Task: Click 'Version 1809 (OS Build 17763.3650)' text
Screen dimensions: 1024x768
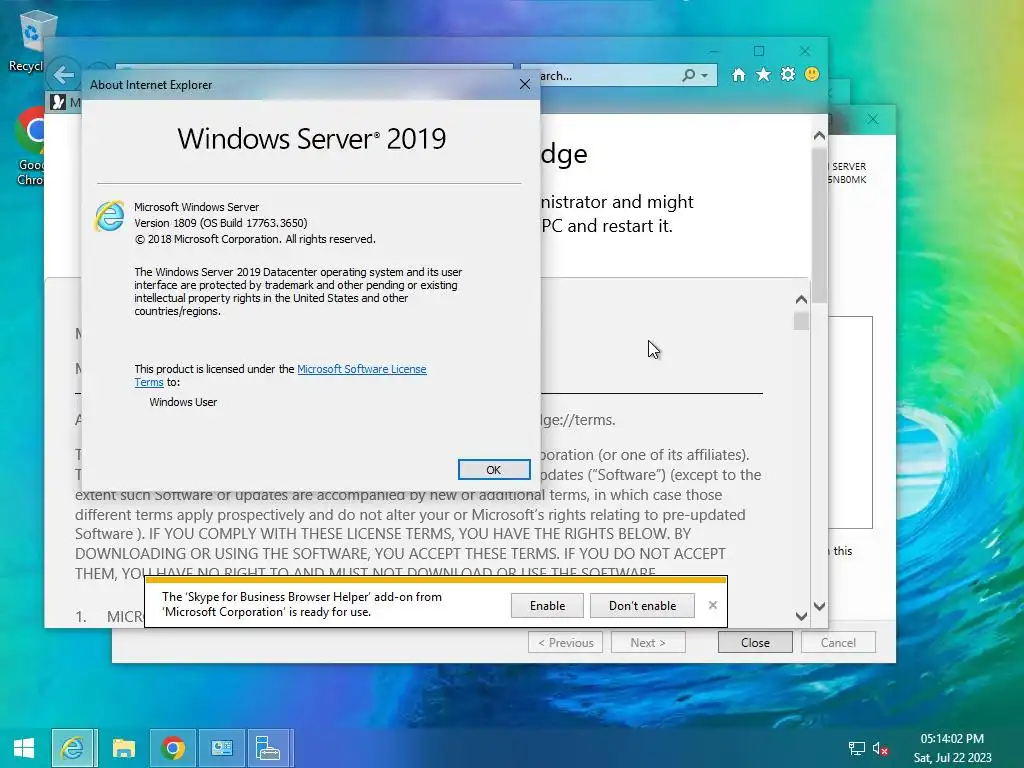Action: click(221, 223)
